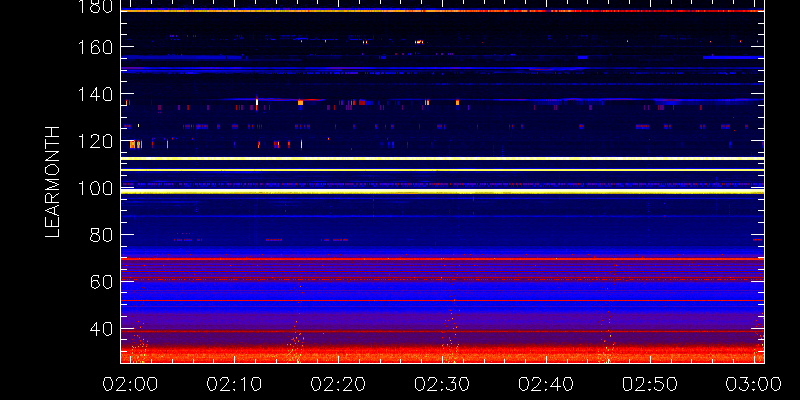Screen dimensions: 800x400
Task: Click the 120 frequency axis label
Action: 96,141
